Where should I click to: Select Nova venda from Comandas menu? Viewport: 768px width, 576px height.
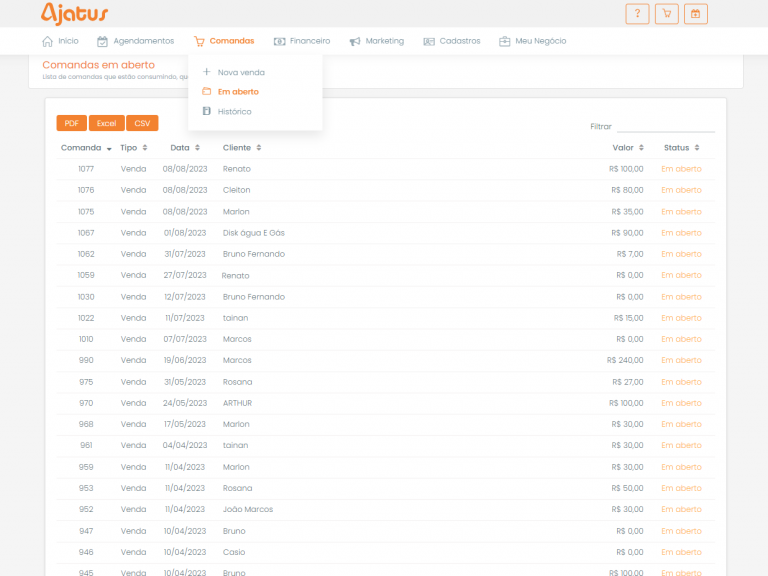point(240,72)
